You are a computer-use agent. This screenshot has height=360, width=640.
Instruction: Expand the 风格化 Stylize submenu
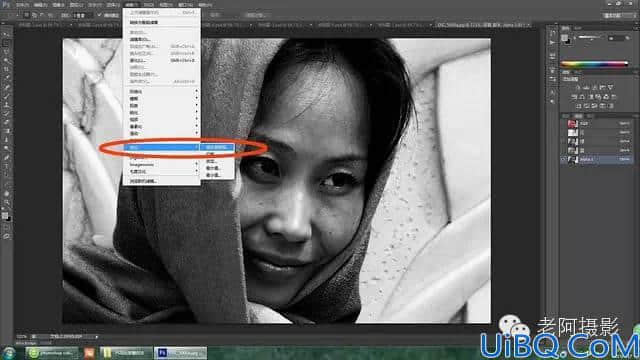pos(162,91)
